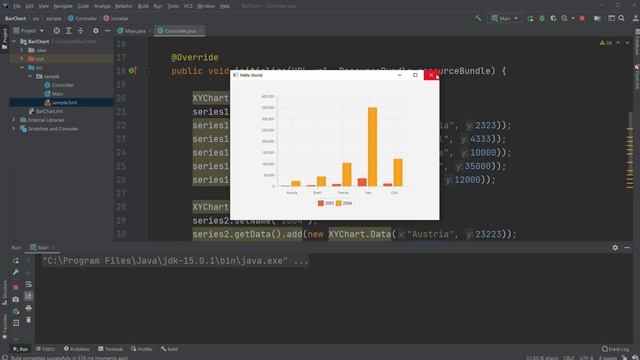Print the console output
The height and width of the screenshot is (360, 640).
click(x=29, y=308)
